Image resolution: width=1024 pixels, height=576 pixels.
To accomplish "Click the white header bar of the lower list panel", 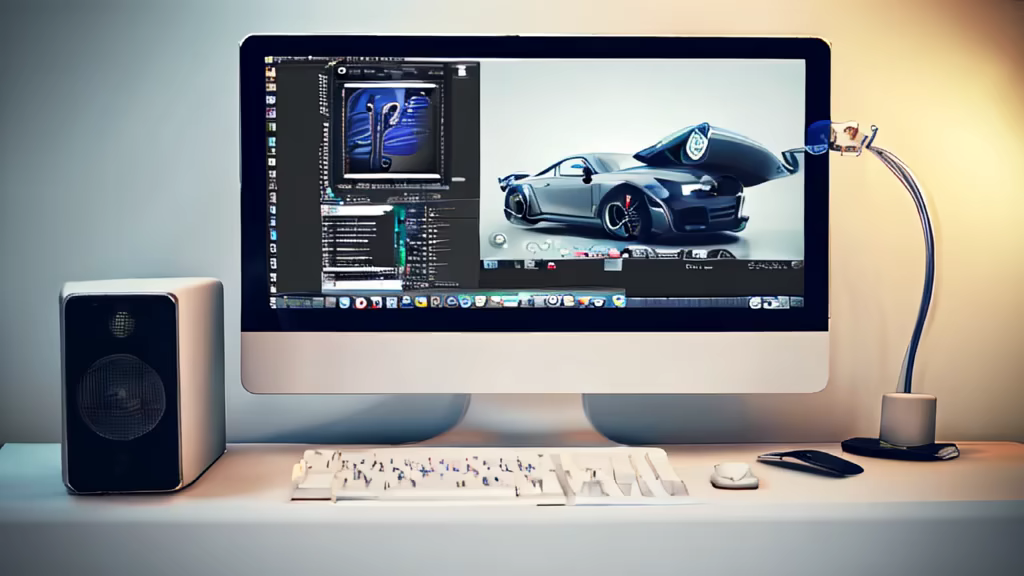I will click(x=358, y=210).
